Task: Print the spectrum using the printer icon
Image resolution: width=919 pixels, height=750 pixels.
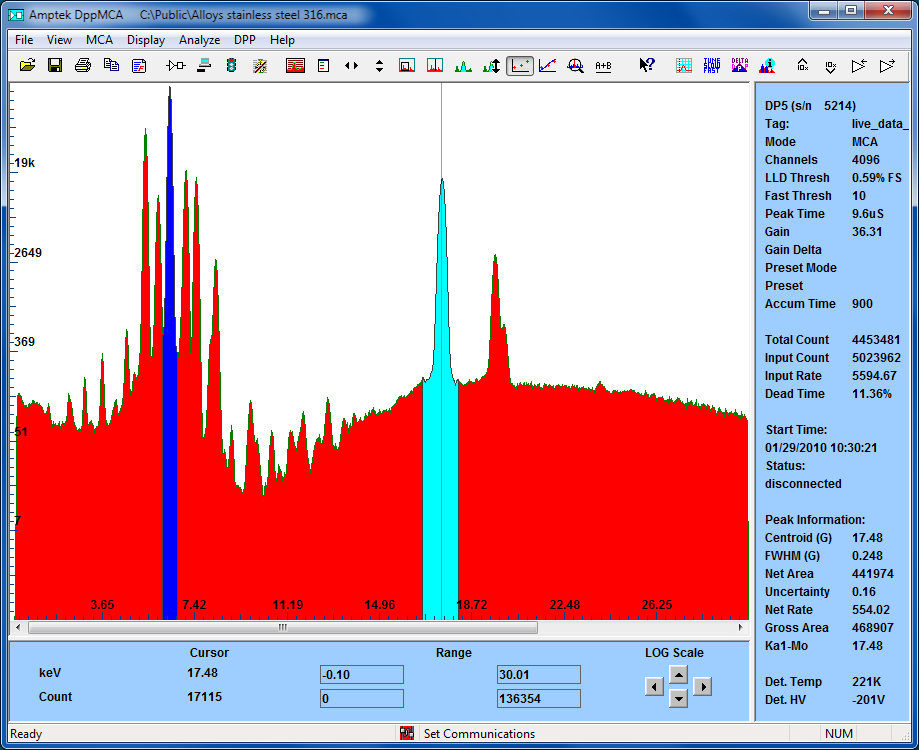Action: coord(83,65)
